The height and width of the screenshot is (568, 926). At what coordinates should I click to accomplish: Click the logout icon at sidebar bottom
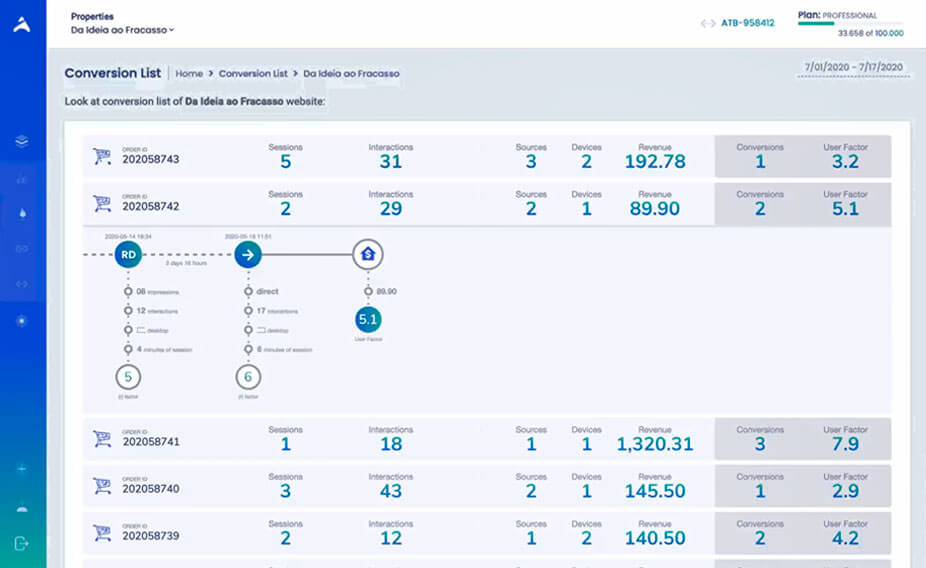pyautogui.click(x=22, y=543)
